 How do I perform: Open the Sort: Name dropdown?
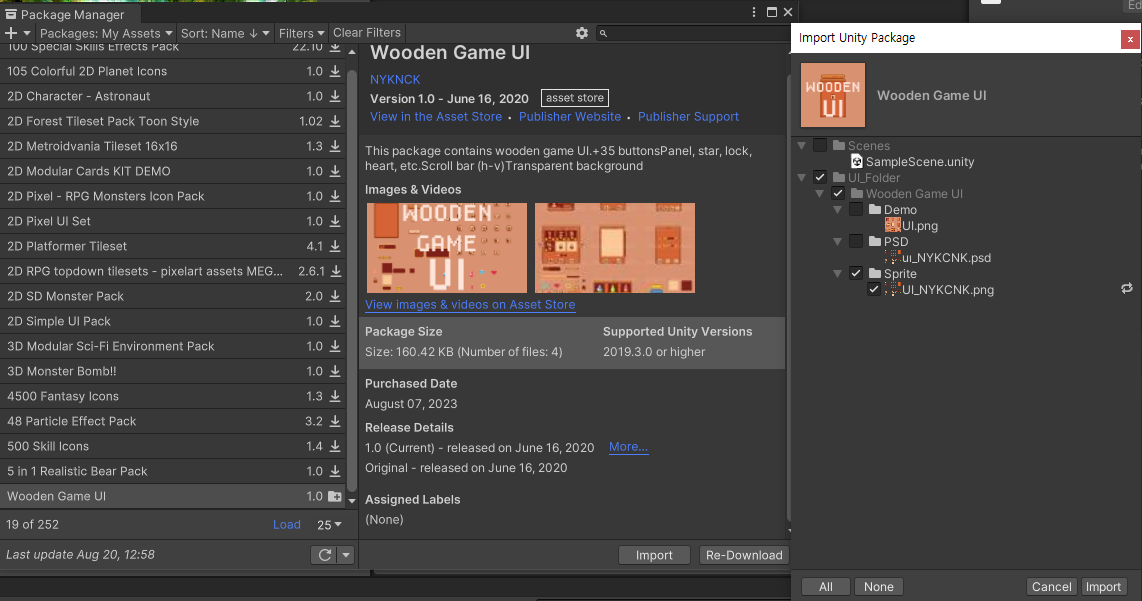tap(225, 33)
